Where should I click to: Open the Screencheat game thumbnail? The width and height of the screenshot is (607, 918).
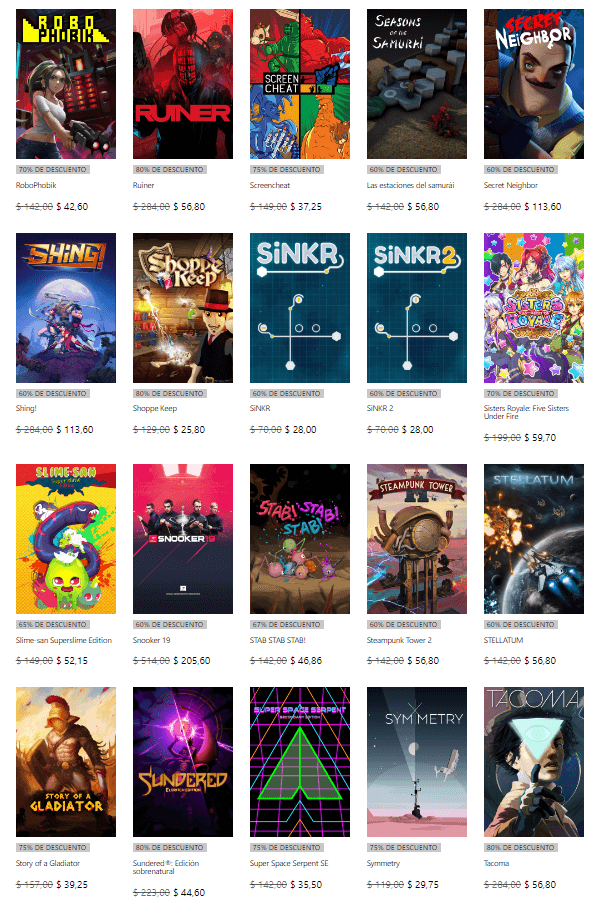300,84
